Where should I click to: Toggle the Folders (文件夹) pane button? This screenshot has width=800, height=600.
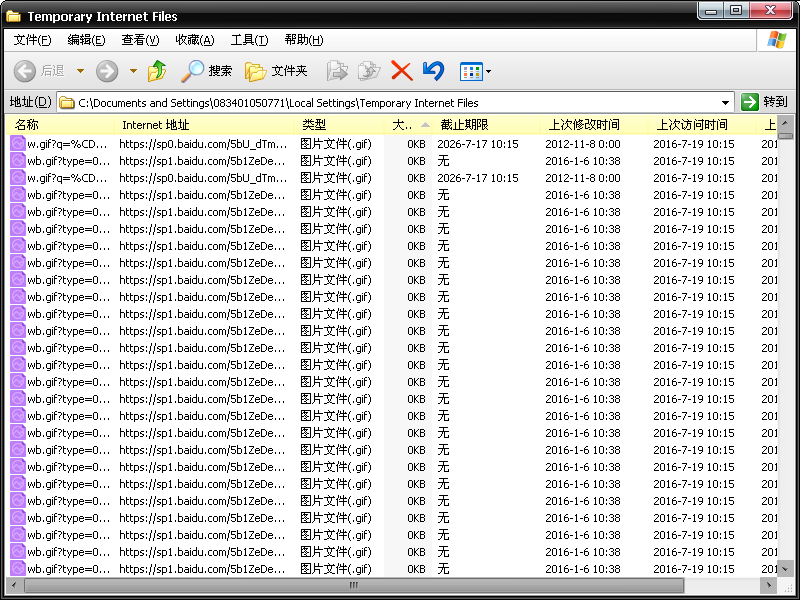point(276,71)
